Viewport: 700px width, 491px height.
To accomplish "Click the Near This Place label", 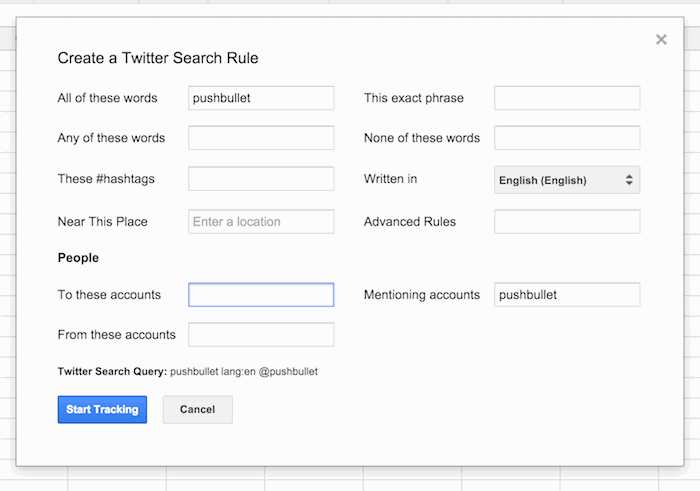I will [x=102, y=221].
